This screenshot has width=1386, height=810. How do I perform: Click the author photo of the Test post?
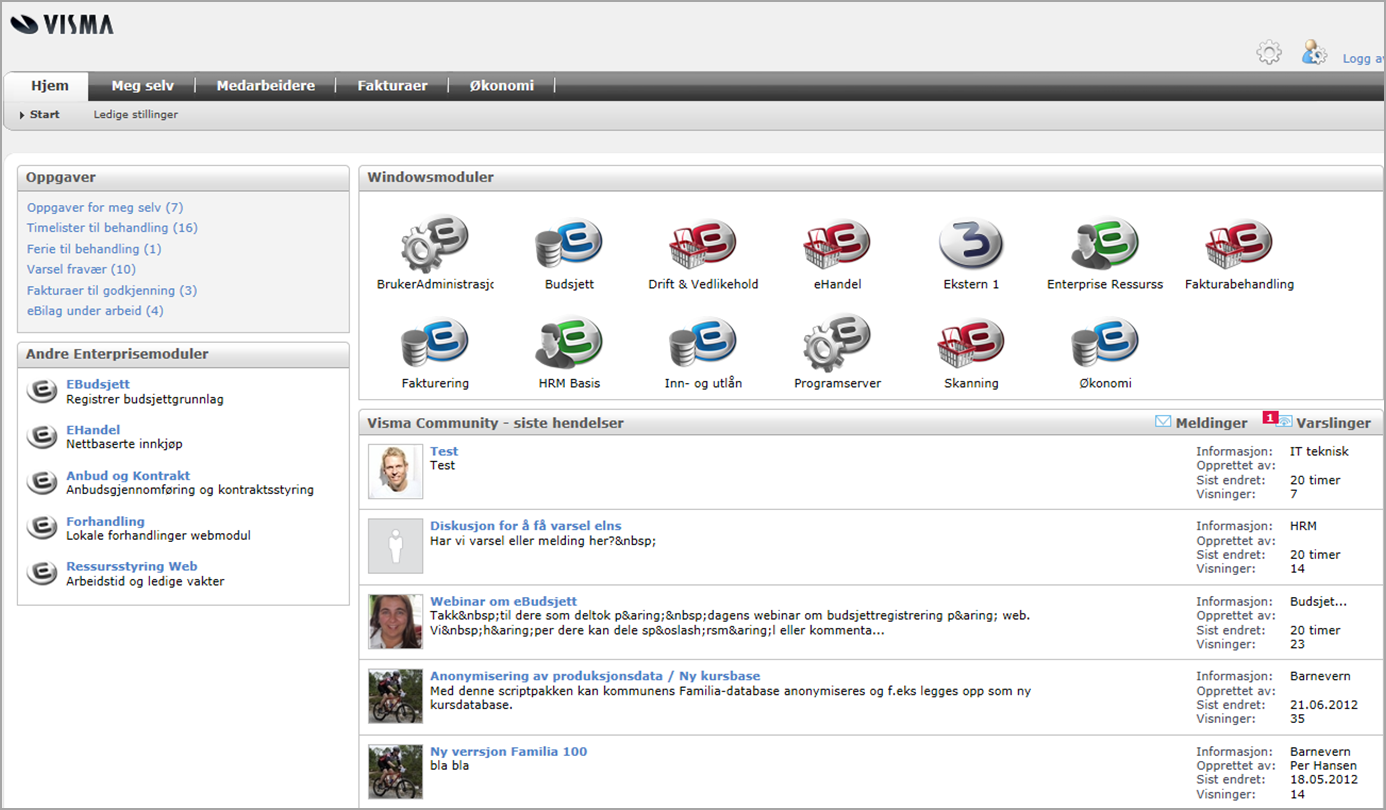395,472
